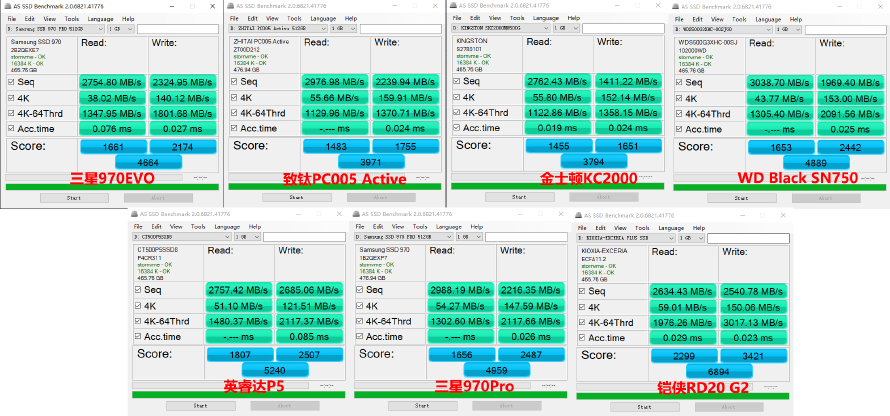Open Tools menu in the ZHITAI PC005 window
This screenshot has height=416, width=890.
(294, 19)
